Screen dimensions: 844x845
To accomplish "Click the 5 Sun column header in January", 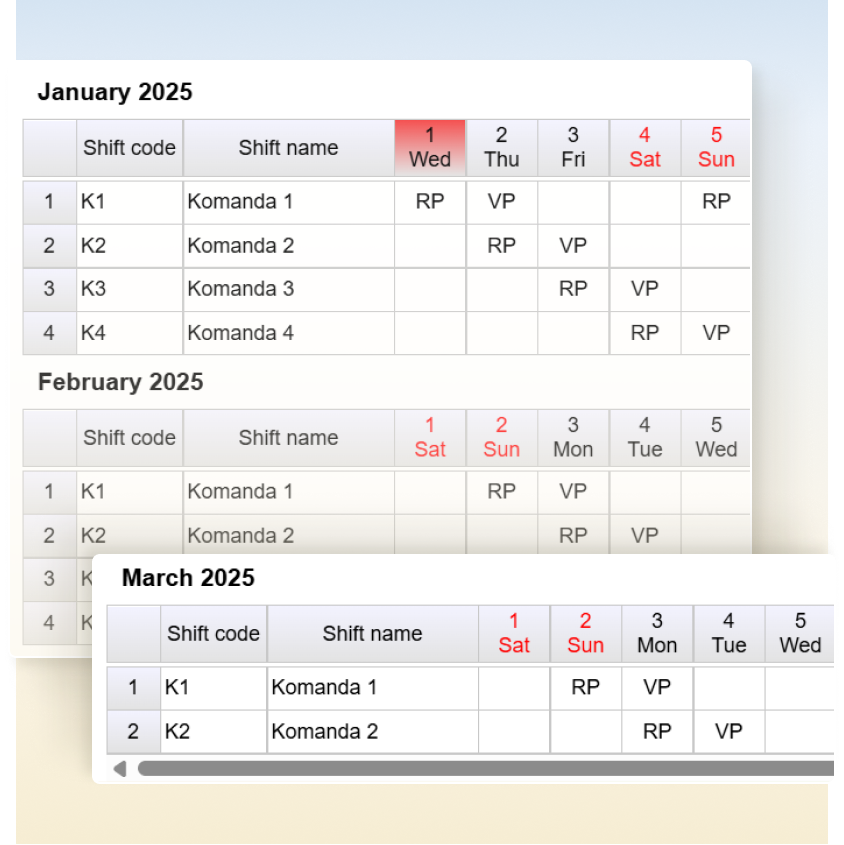I will tap(716, 147).
